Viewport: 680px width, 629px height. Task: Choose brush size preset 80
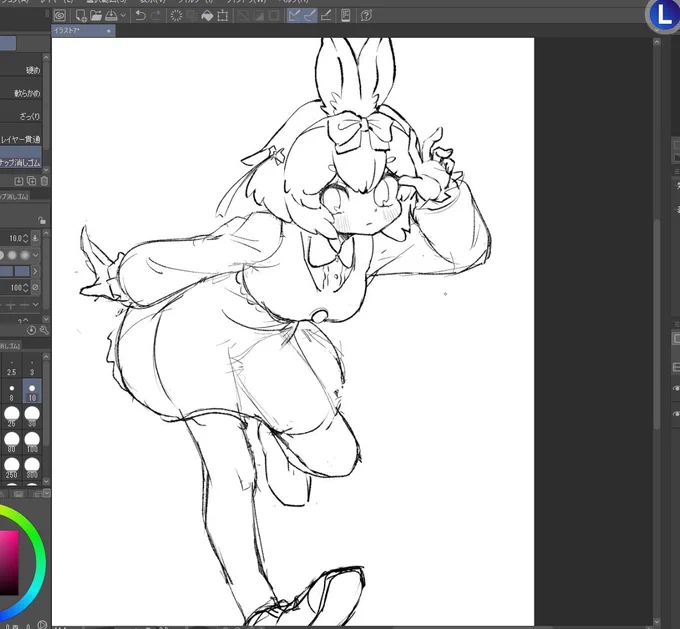pos(12,442)
